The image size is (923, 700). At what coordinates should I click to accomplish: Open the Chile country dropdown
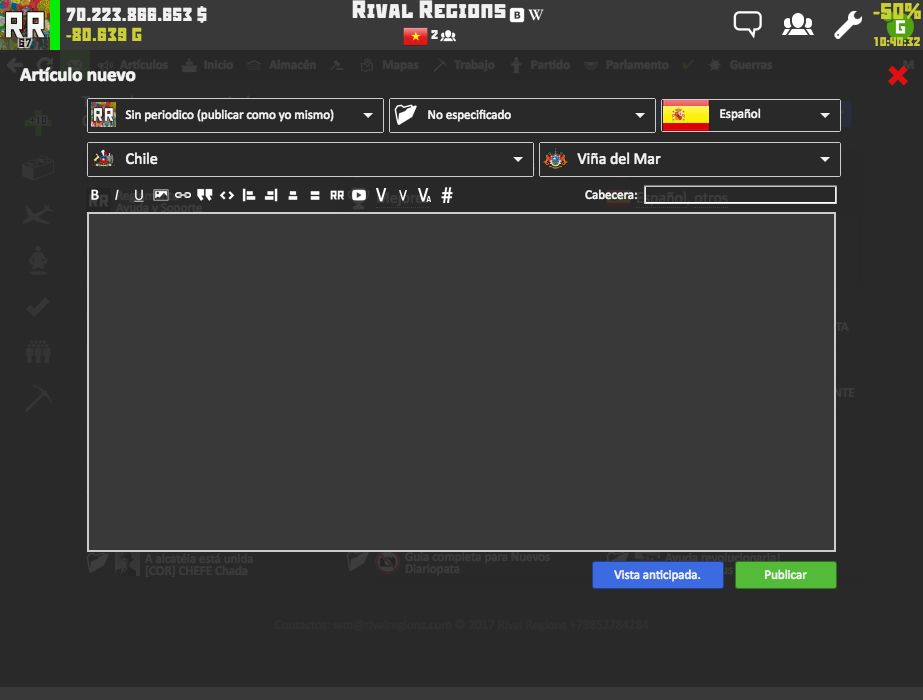tap(311, 159)
